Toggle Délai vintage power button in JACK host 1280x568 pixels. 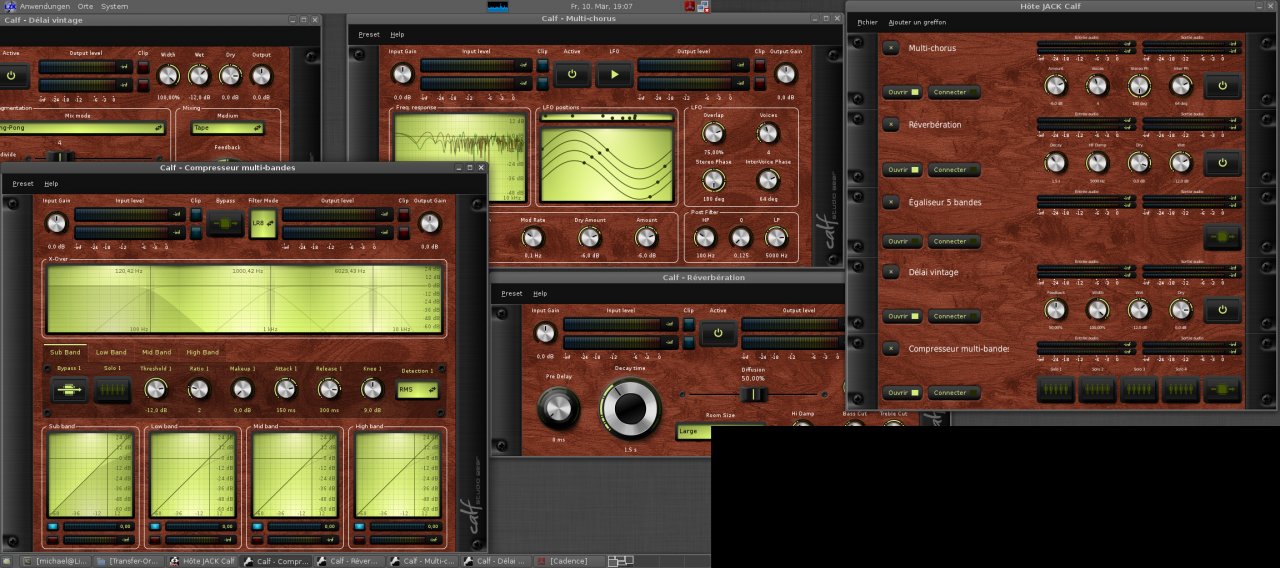click(1222, 310)
